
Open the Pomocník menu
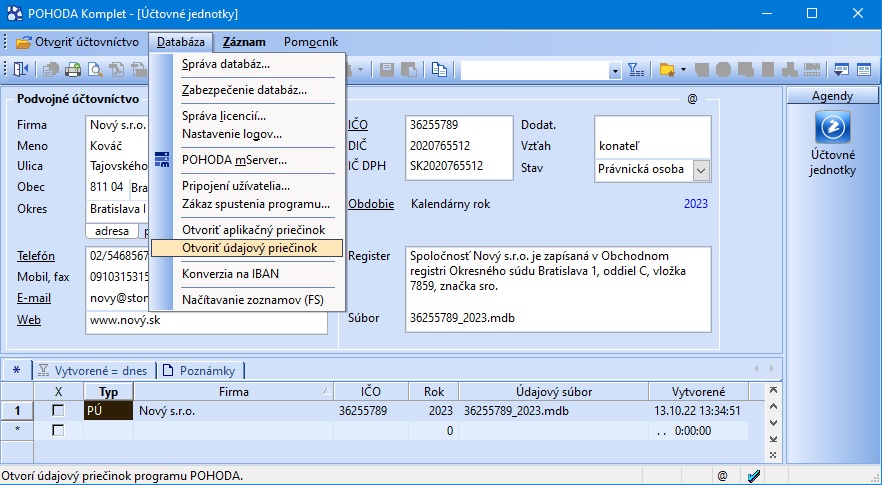coord(310,42)
